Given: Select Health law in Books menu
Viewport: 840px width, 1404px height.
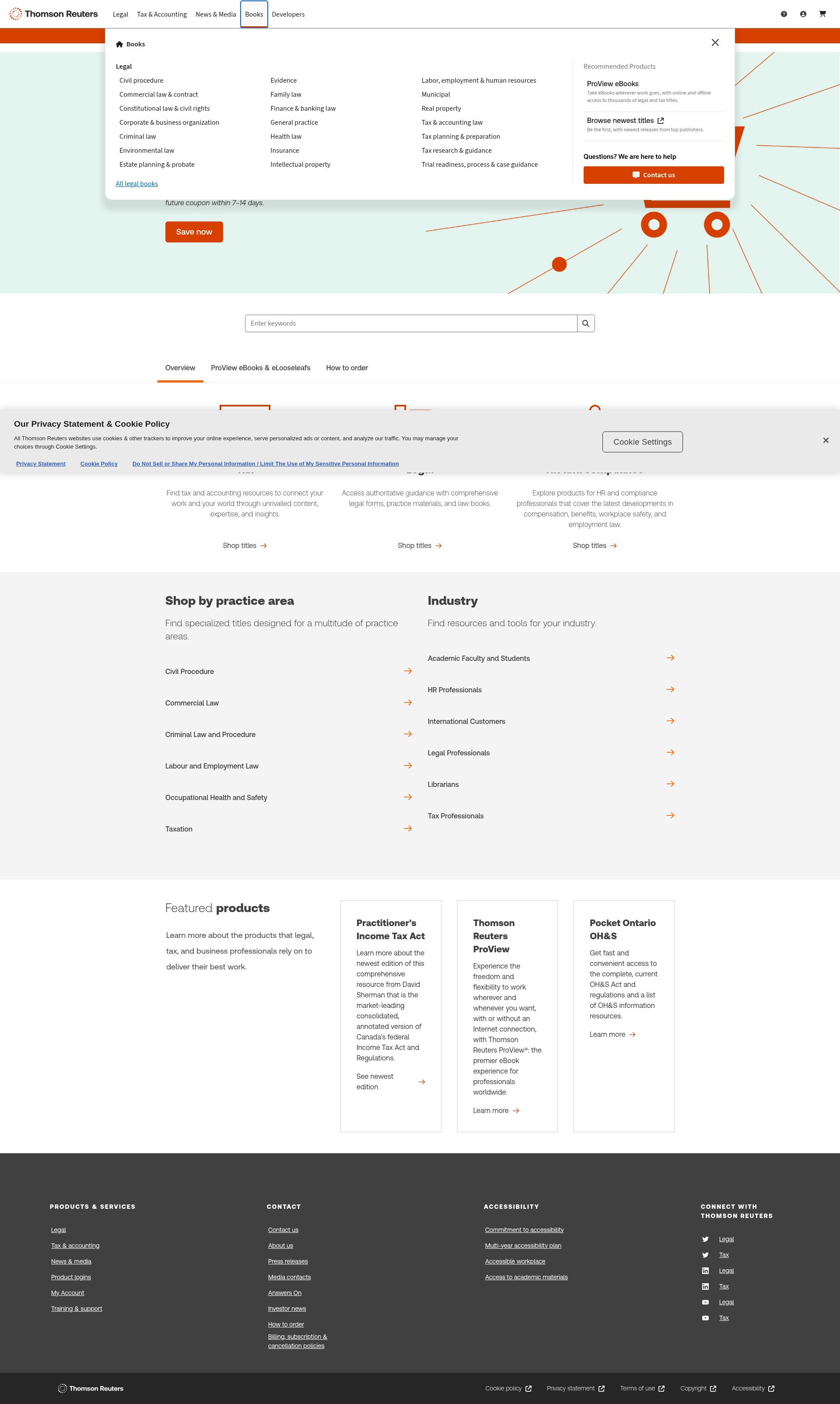Looking at the screenshot, I should pos(286,137).
